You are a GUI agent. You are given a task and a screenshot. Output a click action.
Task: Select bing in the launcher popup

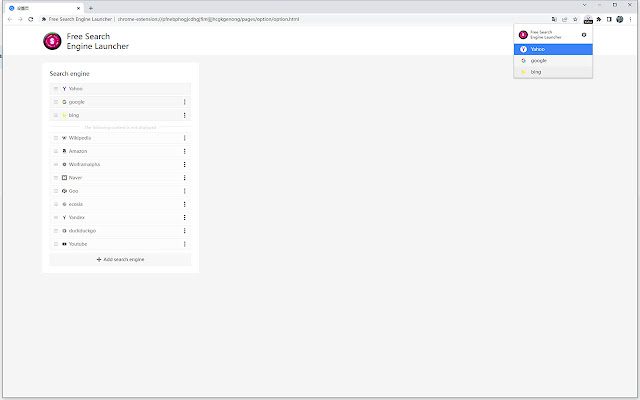point(553,72)
